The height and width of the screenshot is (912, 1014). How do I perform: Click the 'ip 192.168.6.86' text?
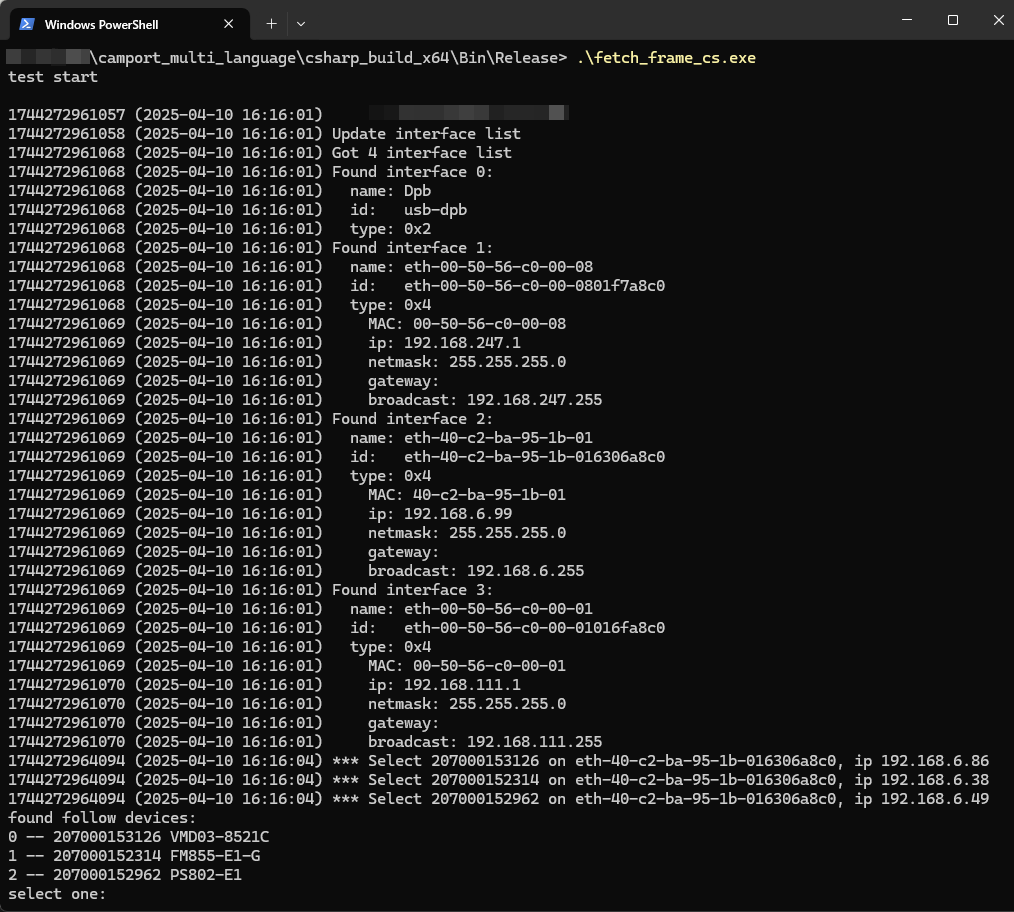click(922, 761)
